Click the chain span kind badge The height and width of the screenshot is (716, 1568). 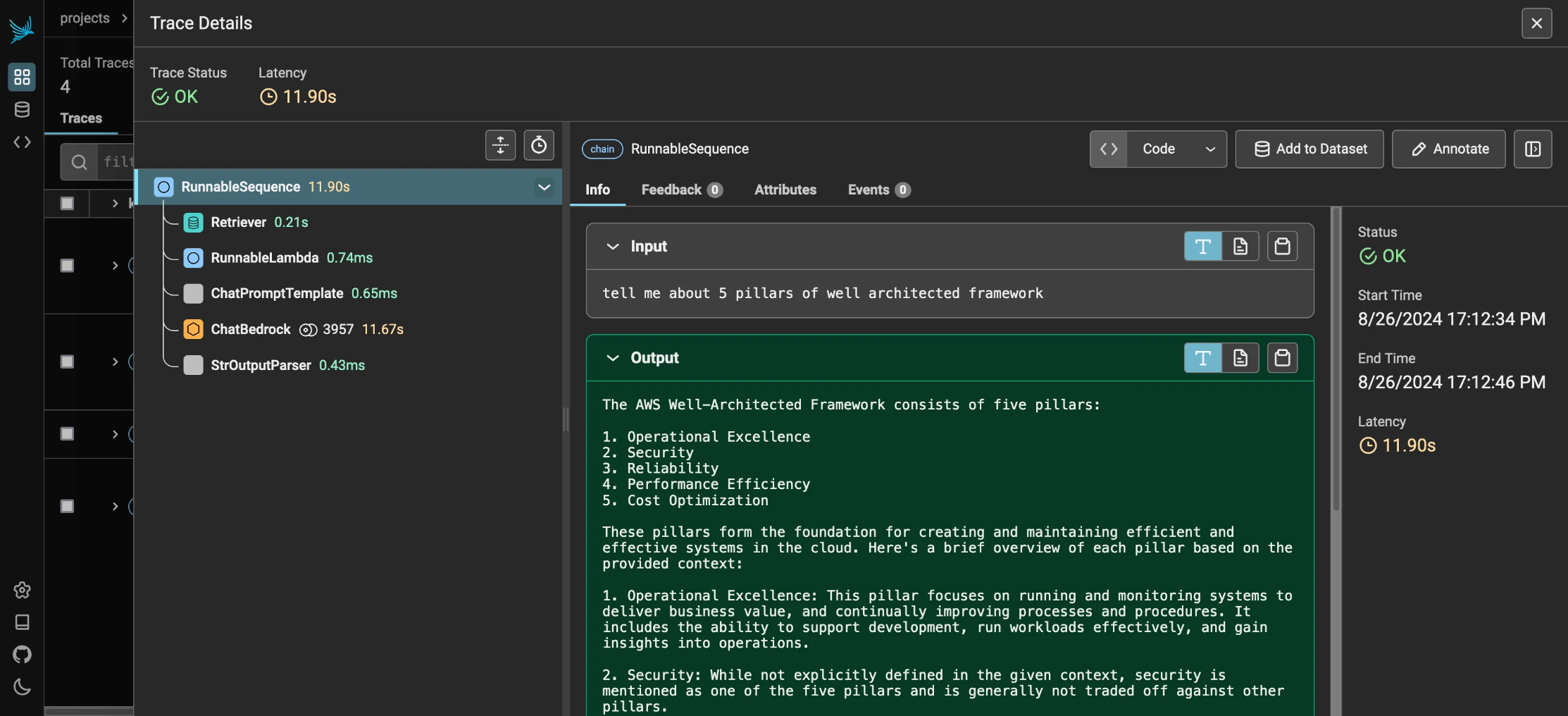602,149
